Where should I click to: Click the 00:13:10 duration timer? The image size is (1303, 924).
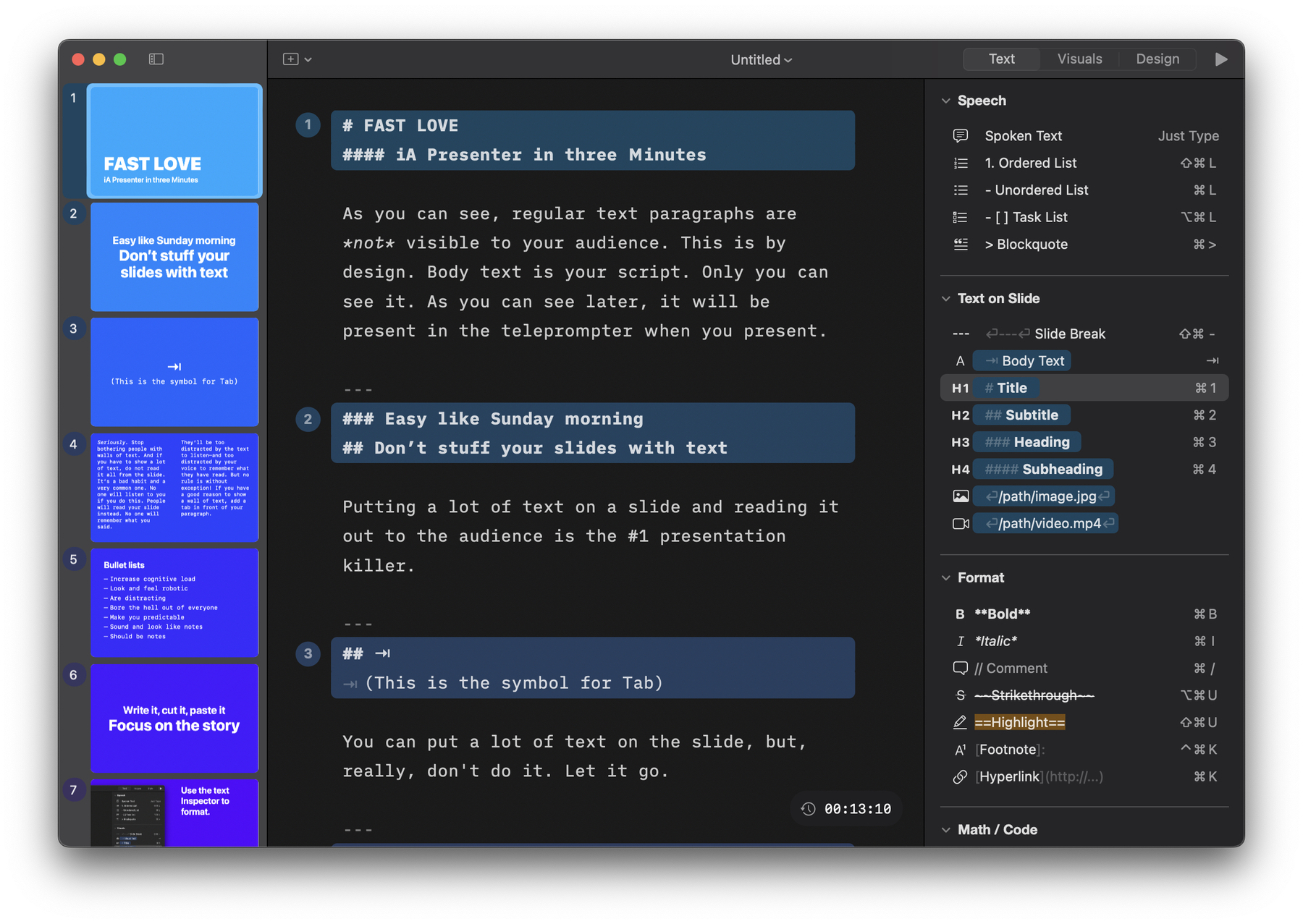click(857, 809)
